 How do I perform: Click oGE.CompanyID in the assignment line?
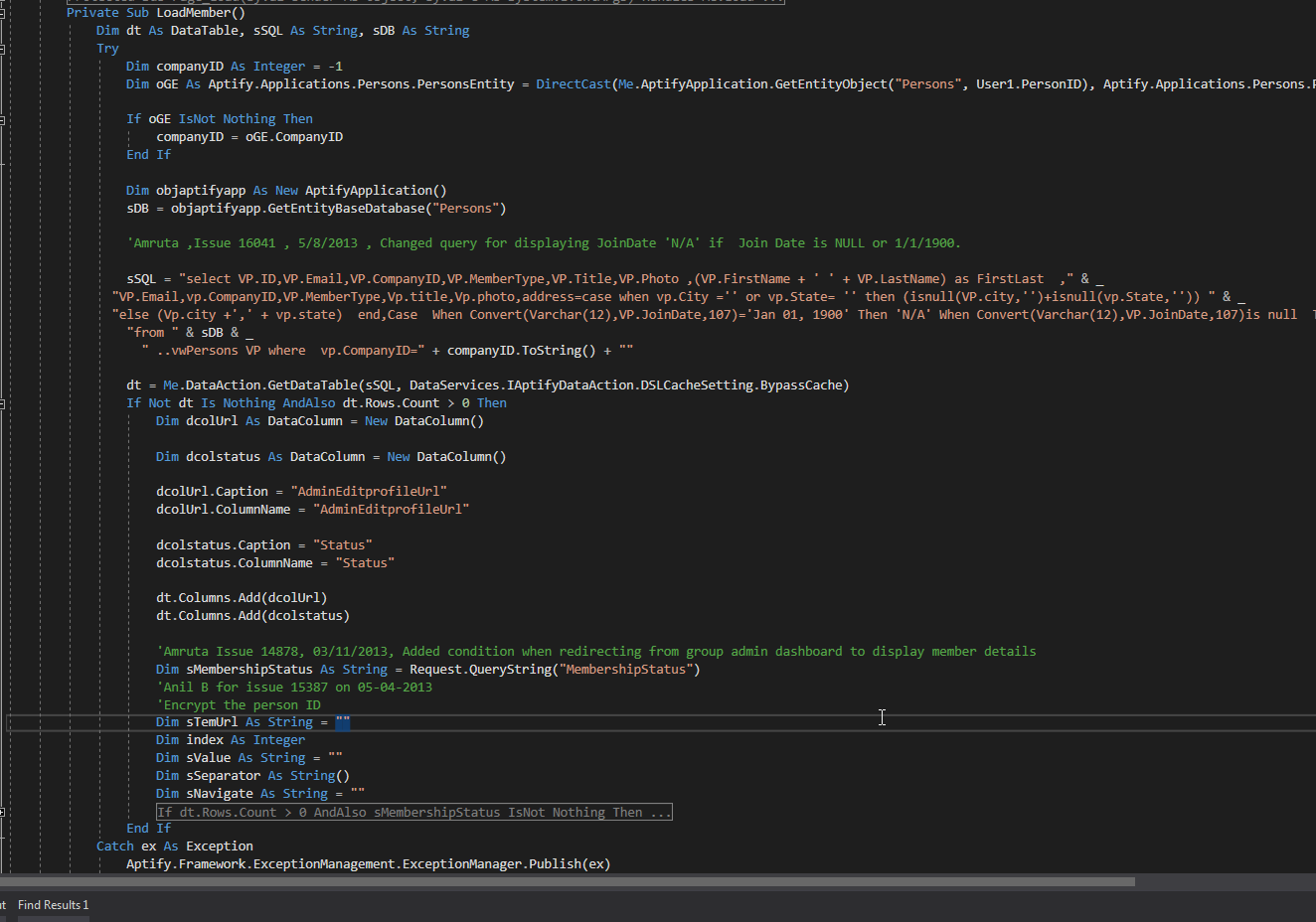[x=294, y=137]
